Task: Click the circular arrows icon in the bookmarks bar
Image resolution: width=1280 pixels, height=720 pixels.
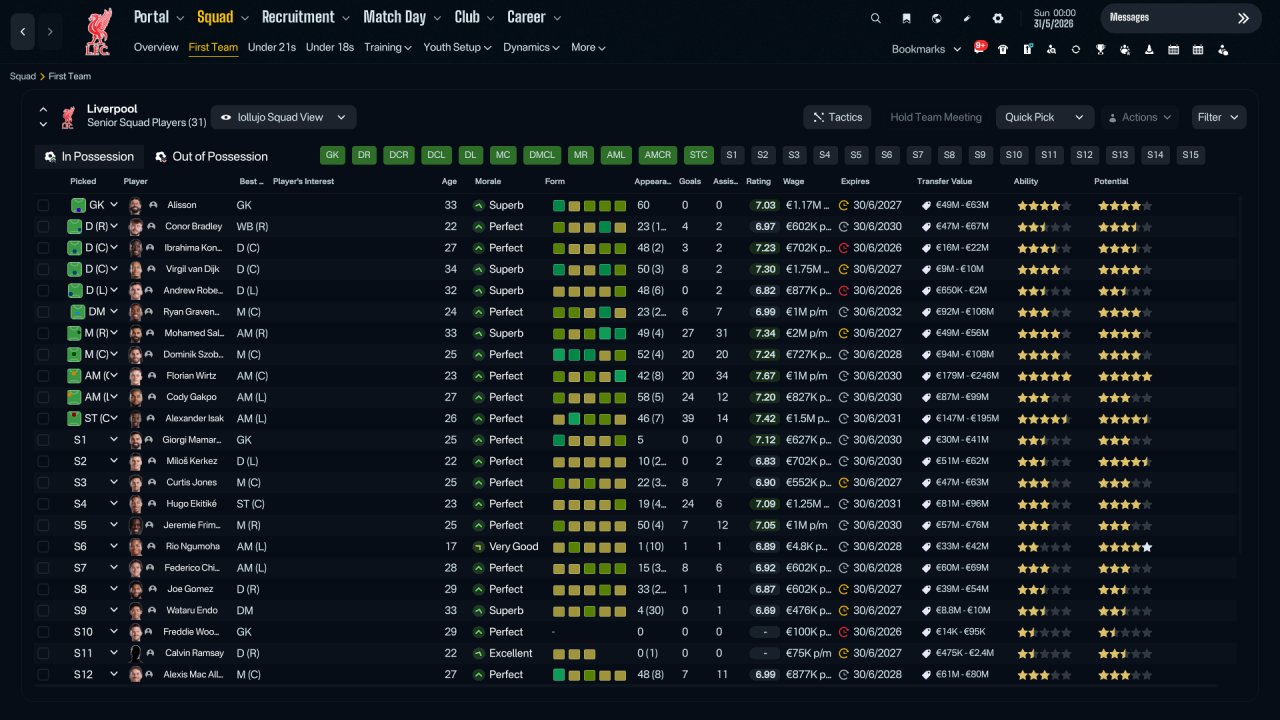Action: pyautogui.click(x=1076, y=49)
